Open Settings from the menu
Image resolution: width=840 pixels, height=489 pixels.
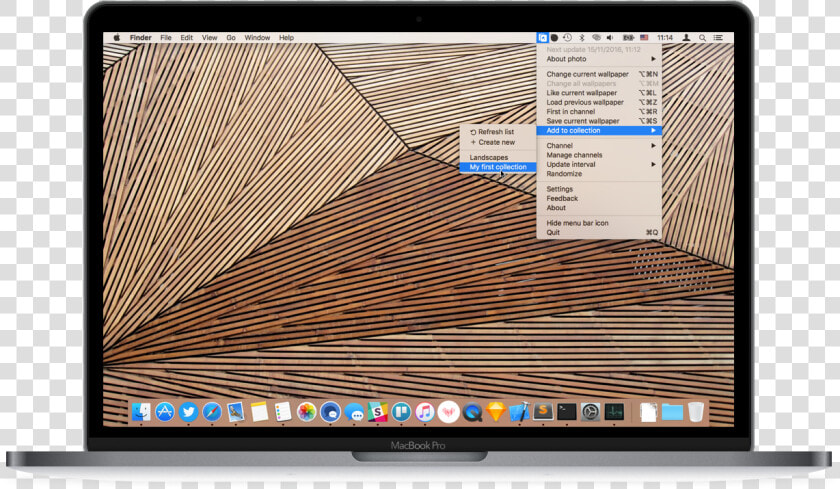pyautogui.click(x=599, y=189)
